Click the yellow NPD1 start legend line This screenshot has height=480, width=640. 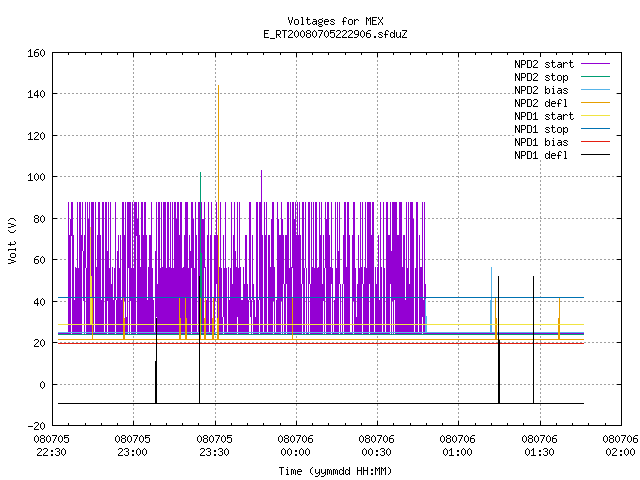pyautogui.click(x=596, y=116)
